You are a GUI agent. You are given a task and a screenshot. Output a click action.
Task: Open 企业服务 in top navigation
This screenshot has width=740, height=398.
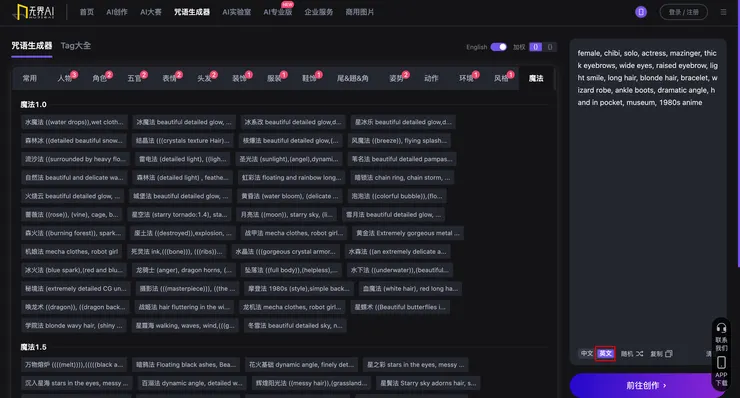coord(319,12)
